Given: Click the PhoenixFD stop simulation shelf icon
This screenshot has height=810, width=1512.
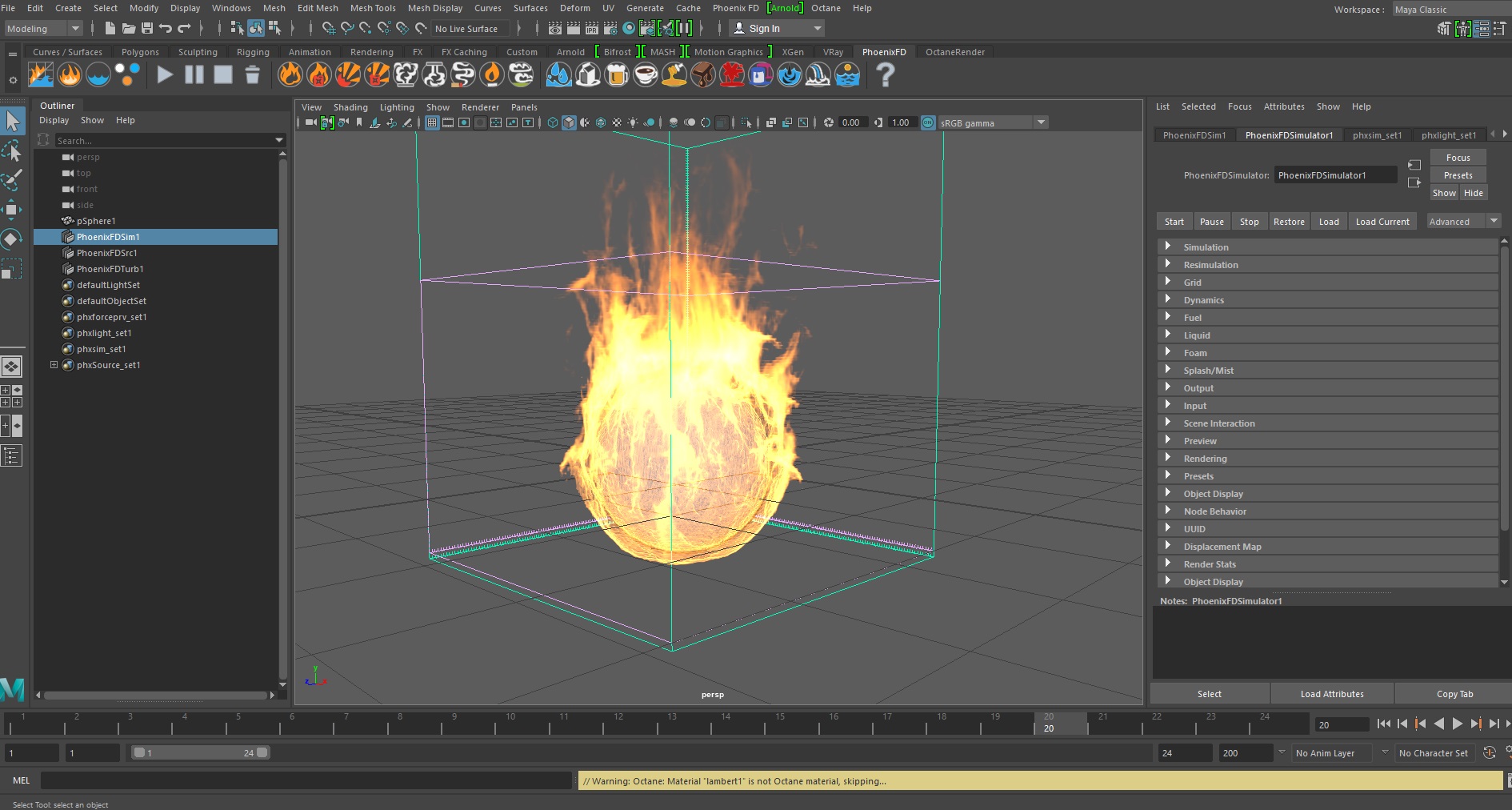Looking at the screenshot, I should pyautogui.click(x=223, y=75).
